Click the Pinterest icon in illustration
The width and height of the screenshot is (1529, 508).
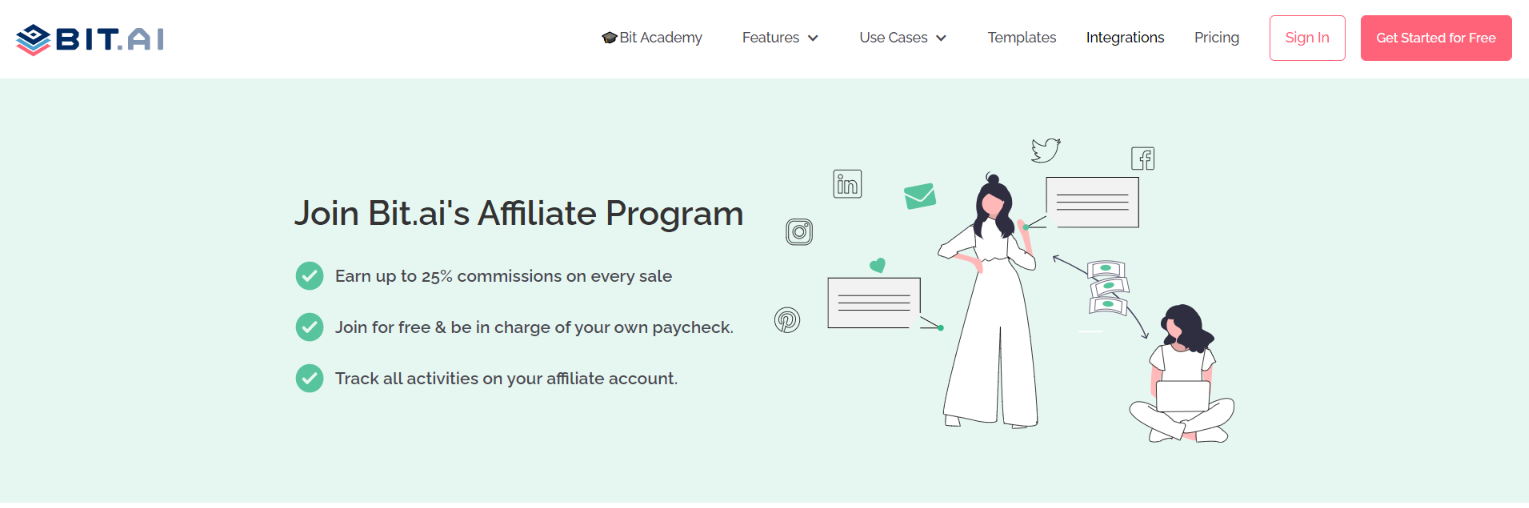(787, 320)
